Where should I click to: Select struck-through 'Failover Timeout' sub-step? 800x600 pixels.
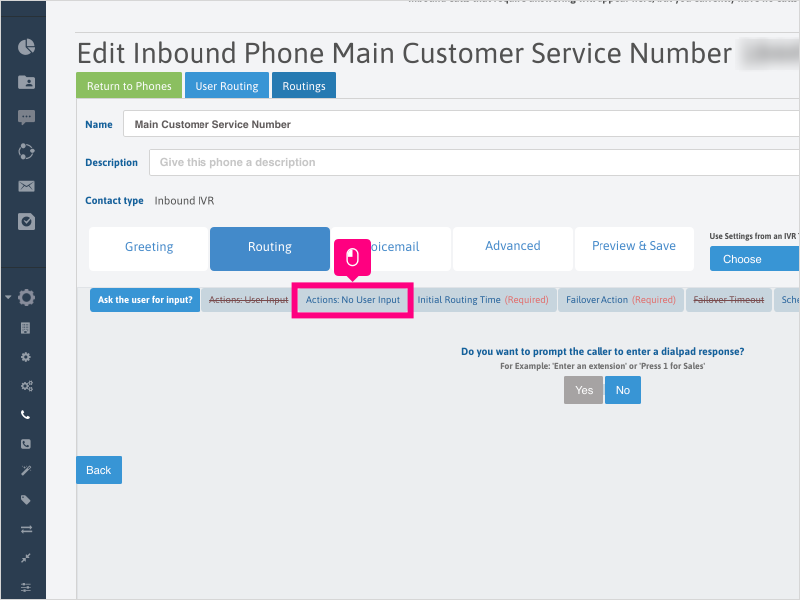click(x=729, y=300)
